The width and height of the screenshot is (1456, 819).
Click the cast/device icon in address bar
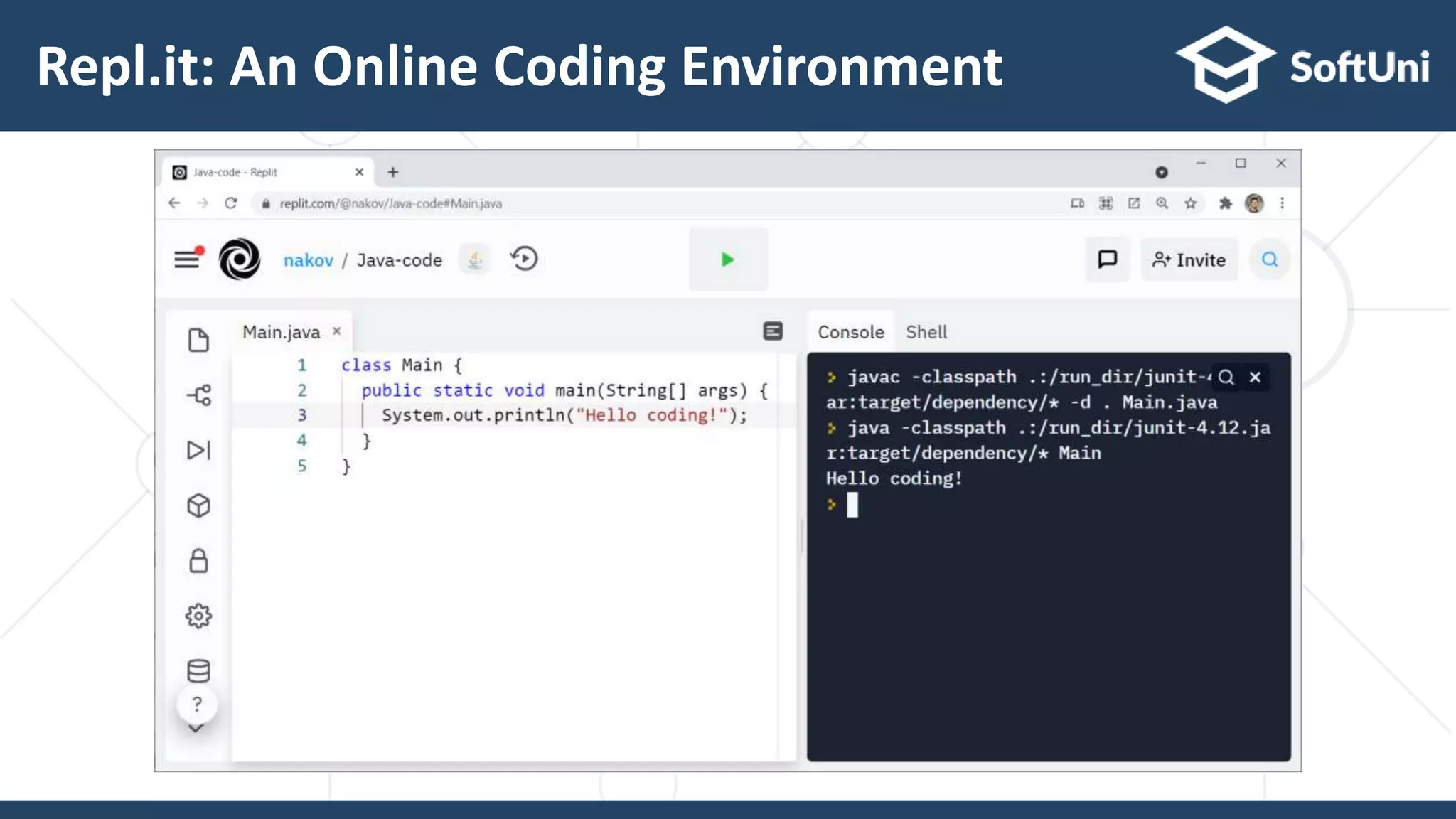point(1078,203)
